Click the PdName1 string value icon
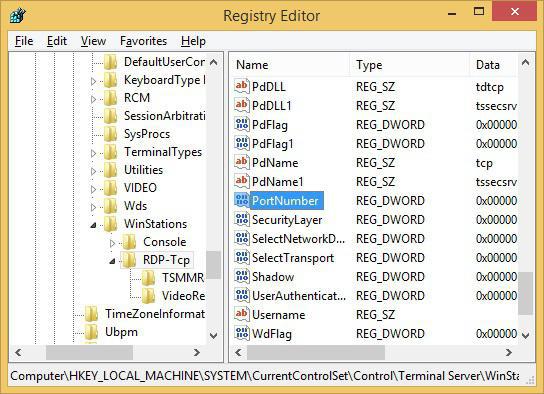 [x=241, y=181]
